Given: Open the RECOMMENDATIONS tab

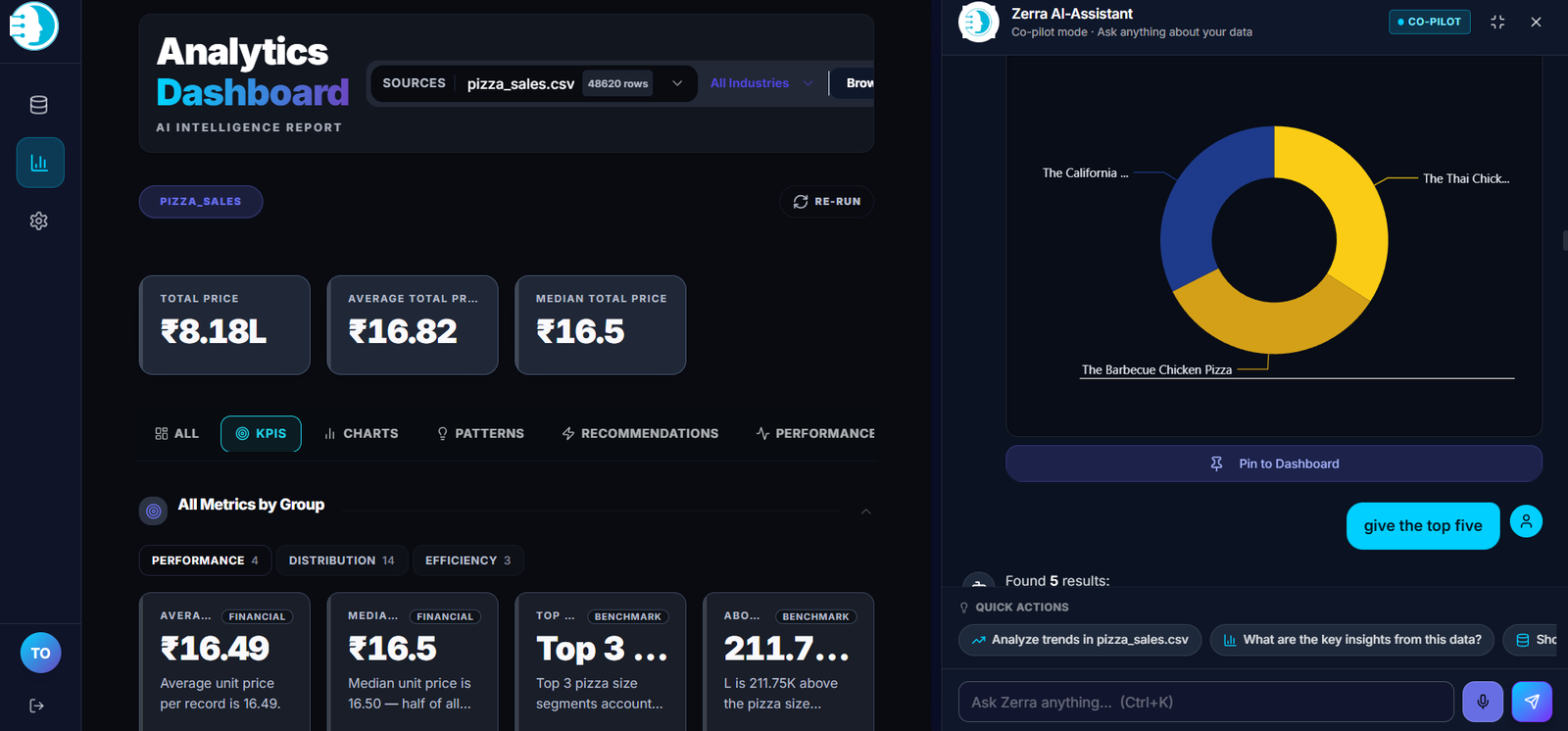Looking at the screenshot, I should (640, 433).
